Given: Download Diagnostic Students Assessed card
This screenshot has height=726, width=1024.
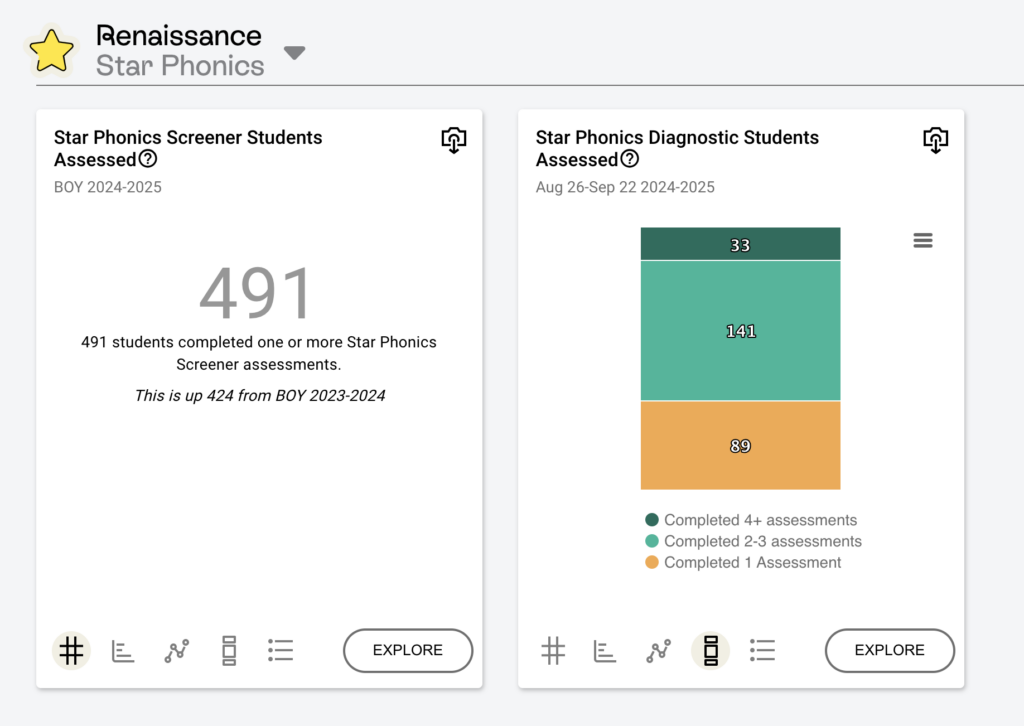Looking at the screenshot, I should pos(936,140).
